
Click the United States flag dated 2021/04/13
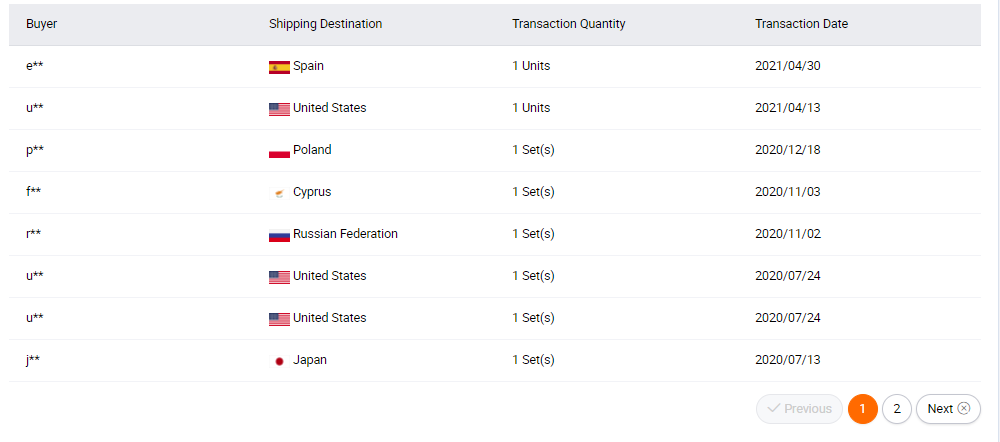point(279,109)
